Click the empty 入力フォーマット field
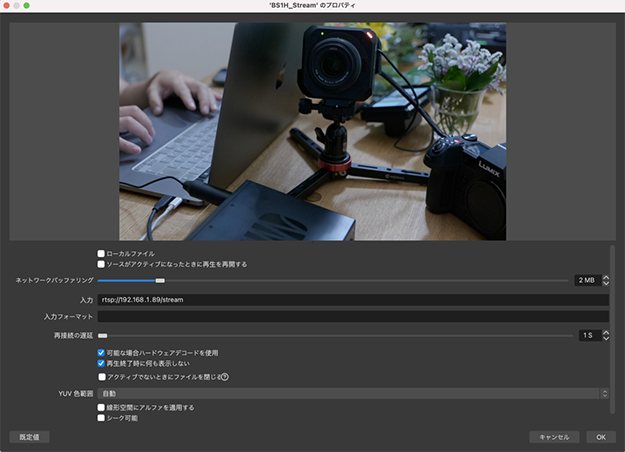This screenshot has height=452, width=625. click(x=353, y=316)
